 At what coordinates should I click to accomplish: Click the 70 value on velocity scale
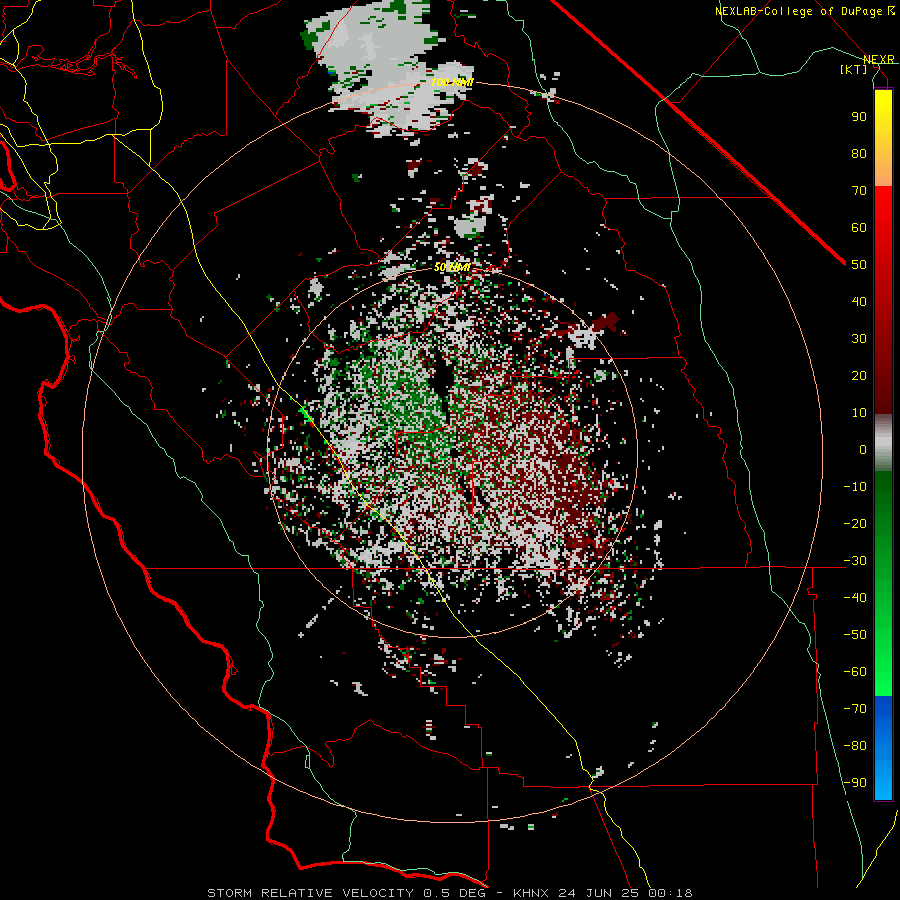tap(859, 191)
